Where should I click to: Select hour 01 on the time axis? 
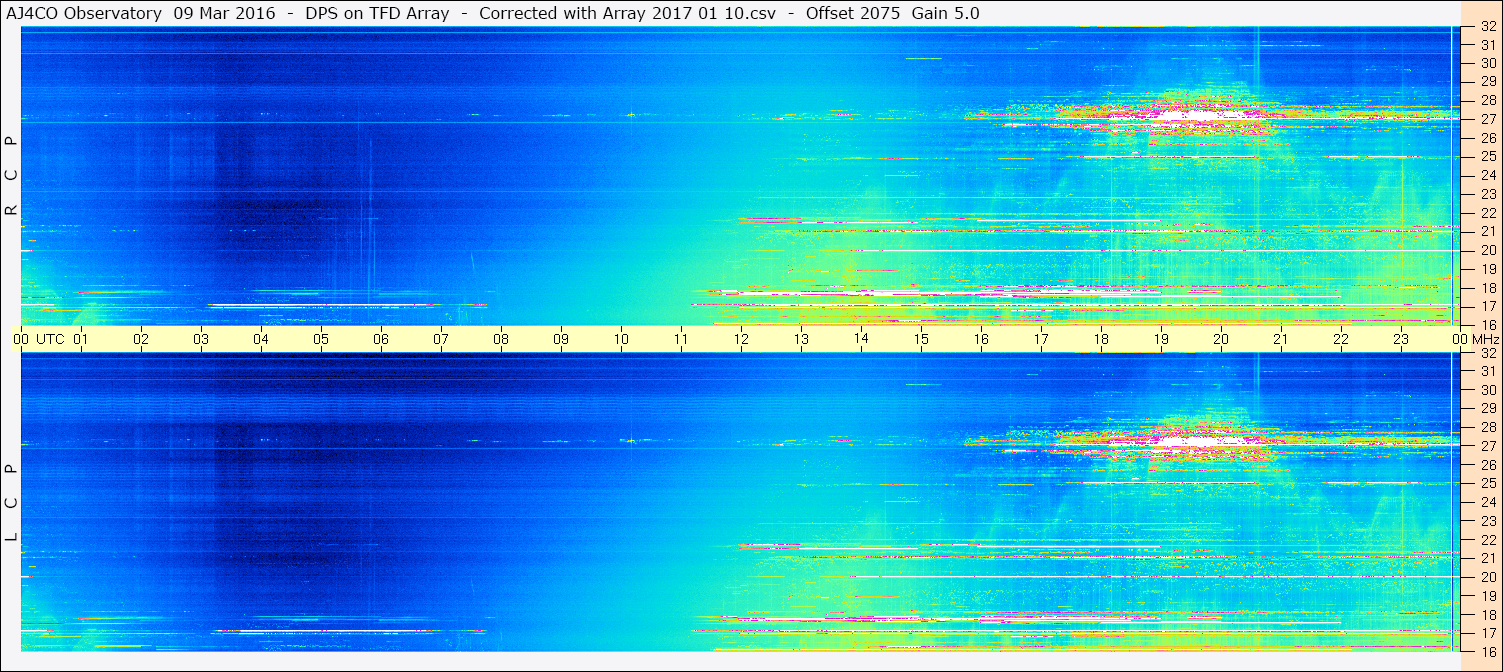tap(81, 339)
